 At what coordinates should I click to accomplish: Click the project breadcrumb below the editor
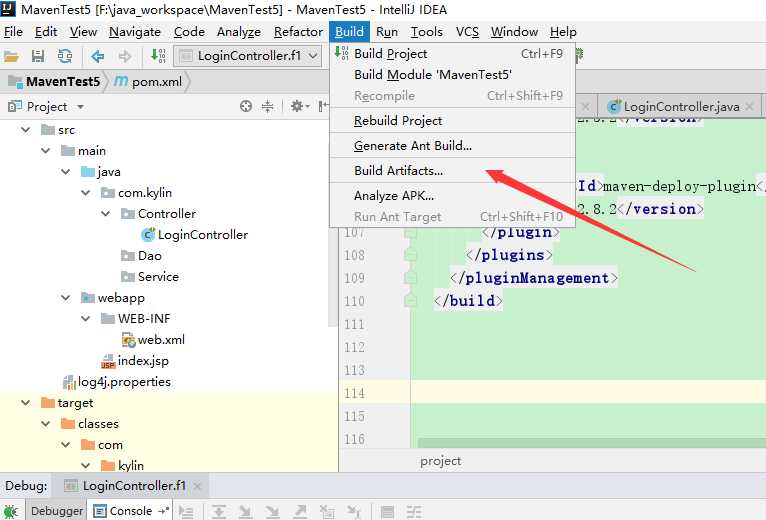440,461
